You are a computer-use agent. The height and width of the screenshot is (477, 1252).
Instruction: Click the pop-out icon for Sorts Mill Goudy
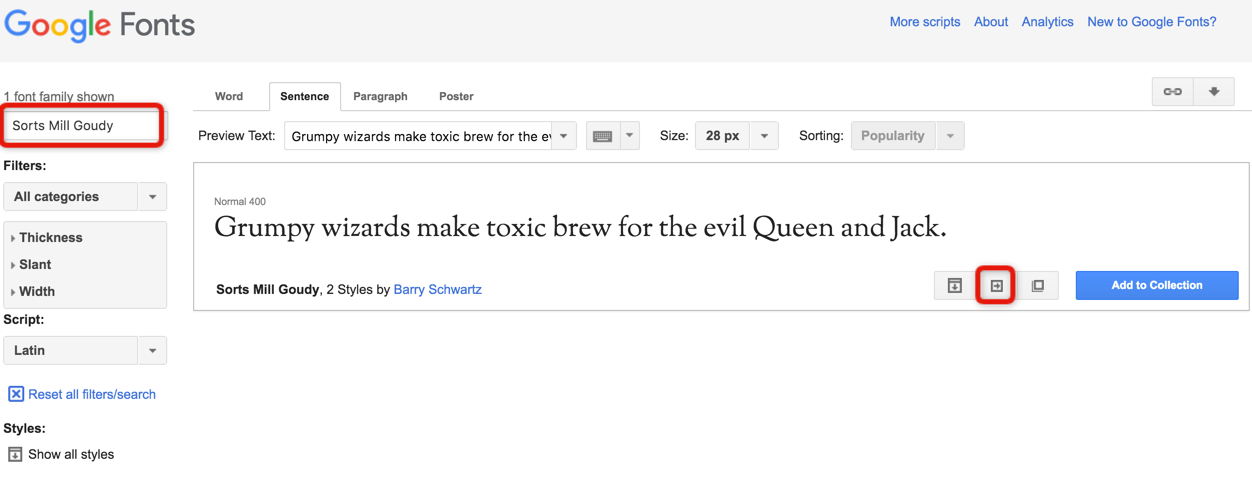click(1038, 286)
